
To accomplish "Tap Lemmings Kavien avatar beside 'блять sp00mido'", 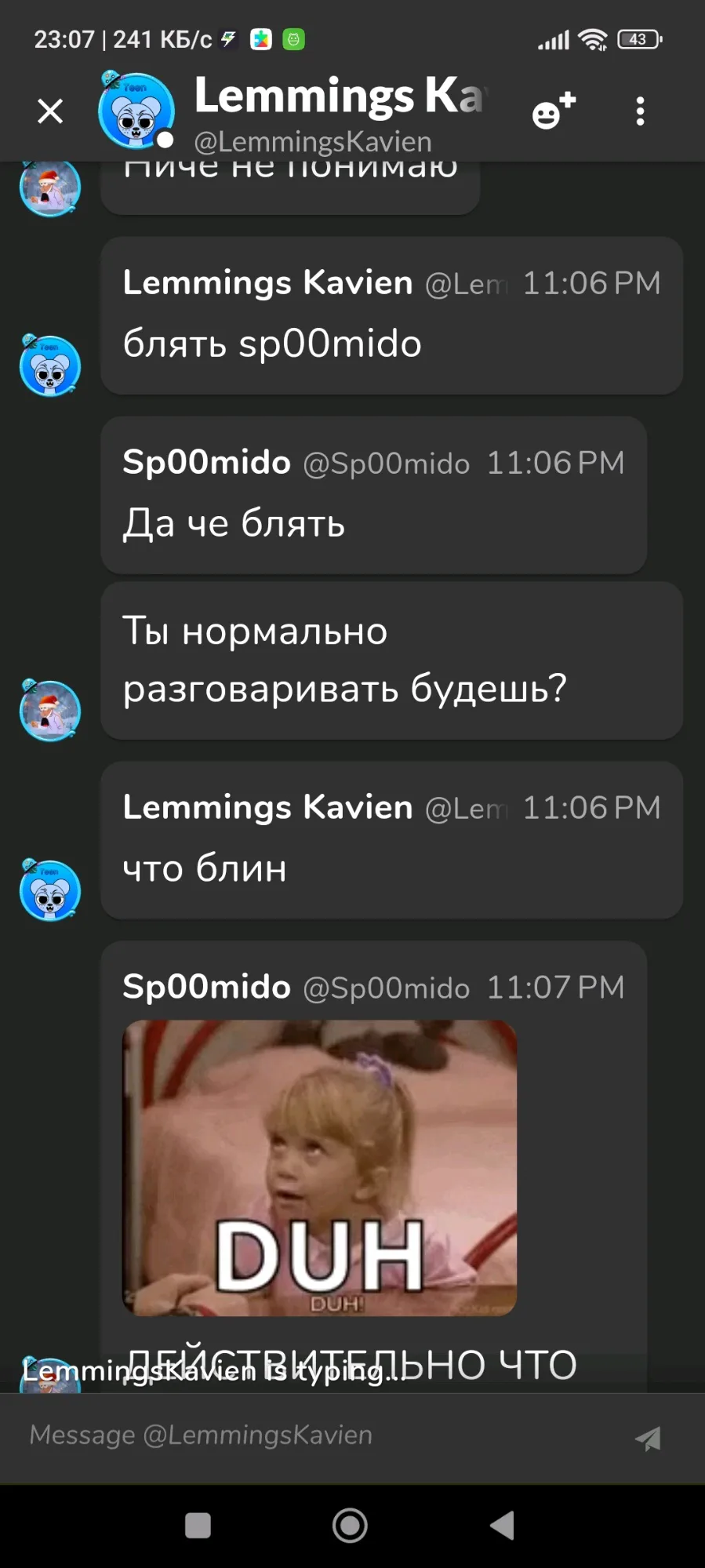I will [50, 366].
